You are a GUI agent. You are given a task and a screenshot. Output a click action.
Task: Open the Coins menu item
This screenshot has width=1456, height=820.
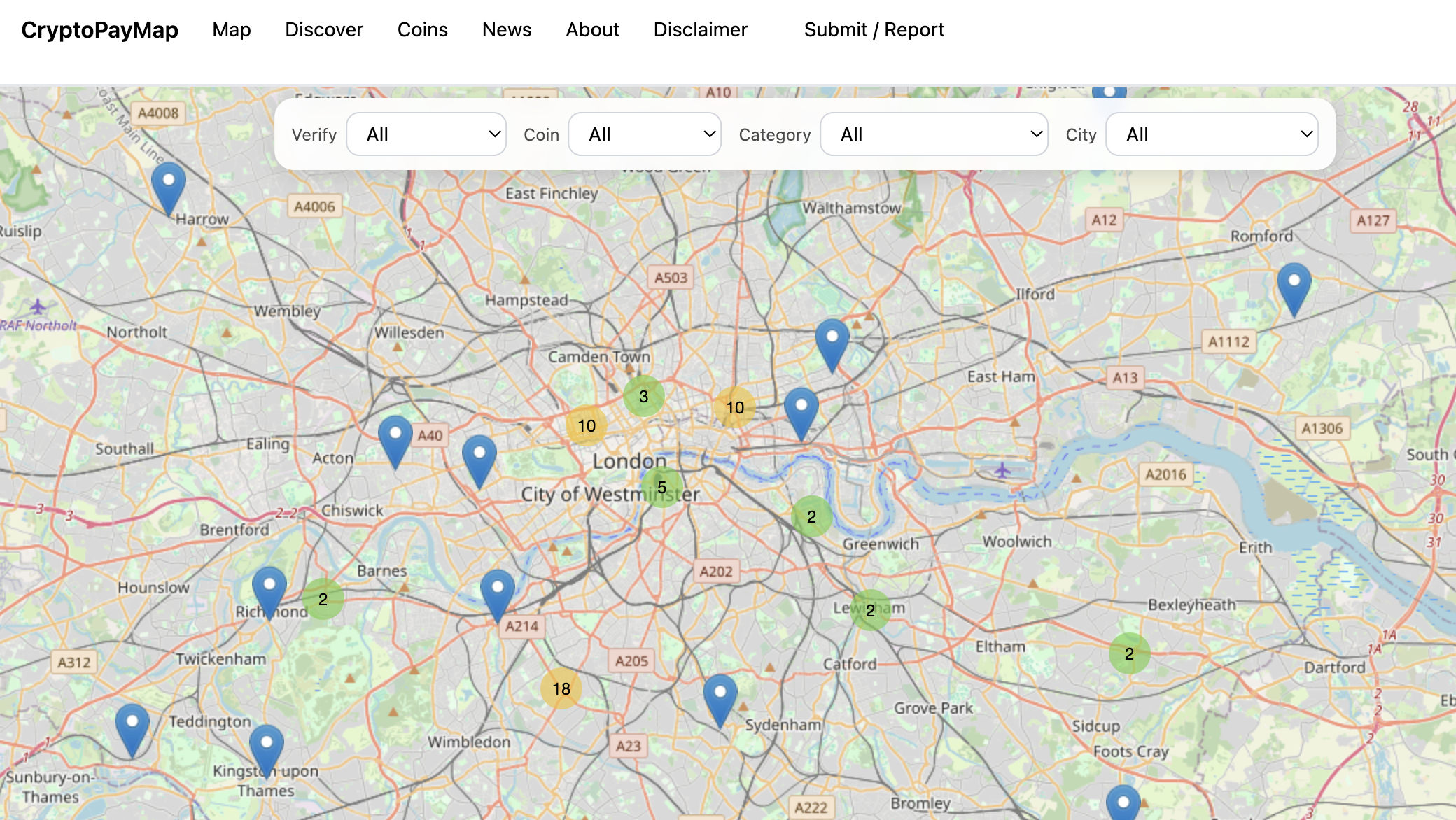pos(423,29)
